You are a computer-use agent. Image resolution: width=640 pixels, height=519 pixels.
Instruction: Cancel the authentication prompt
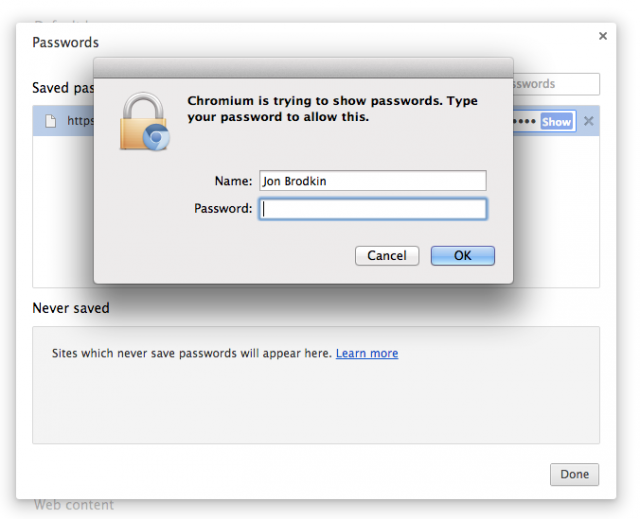pos(386,256)
